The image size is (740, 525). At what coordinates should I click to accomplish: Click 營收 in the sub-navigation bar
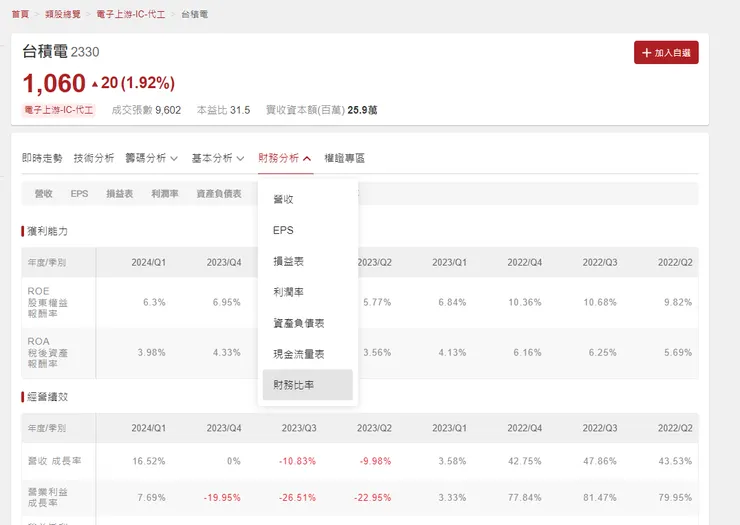[43, 194]
